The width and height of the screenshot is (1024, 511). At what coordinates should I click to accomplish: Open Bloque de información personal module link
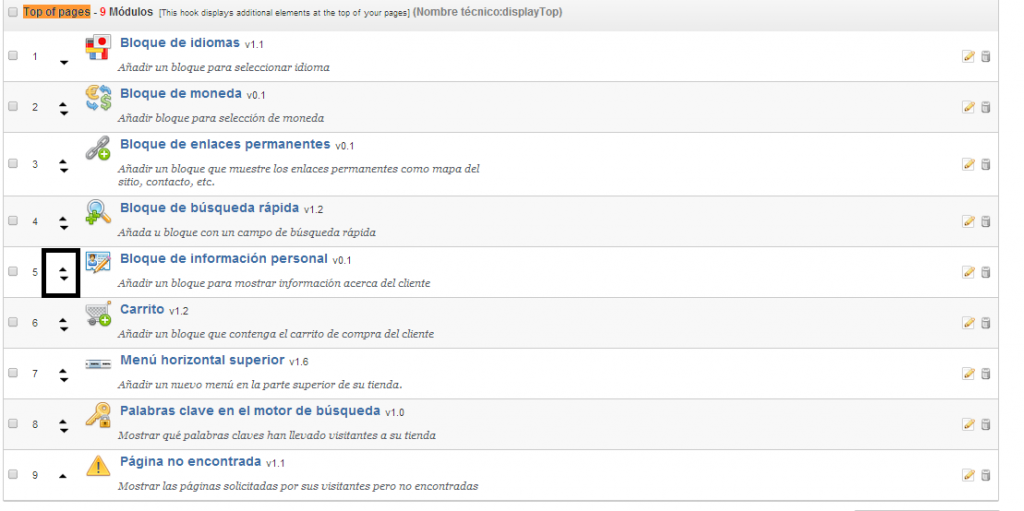[225, 259]
